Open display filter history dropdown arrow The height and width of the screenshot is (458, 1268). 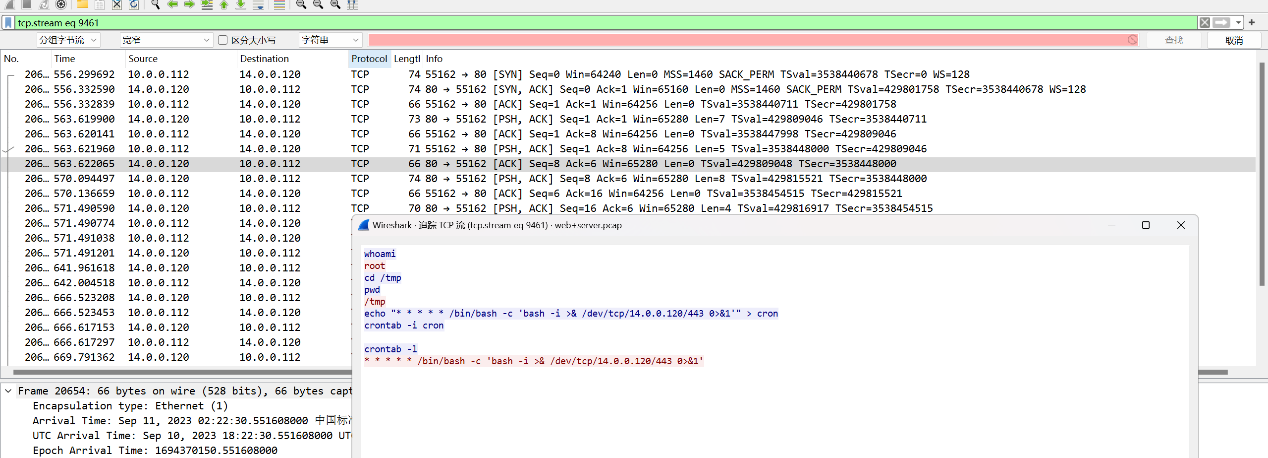(x=1238, y=22)
